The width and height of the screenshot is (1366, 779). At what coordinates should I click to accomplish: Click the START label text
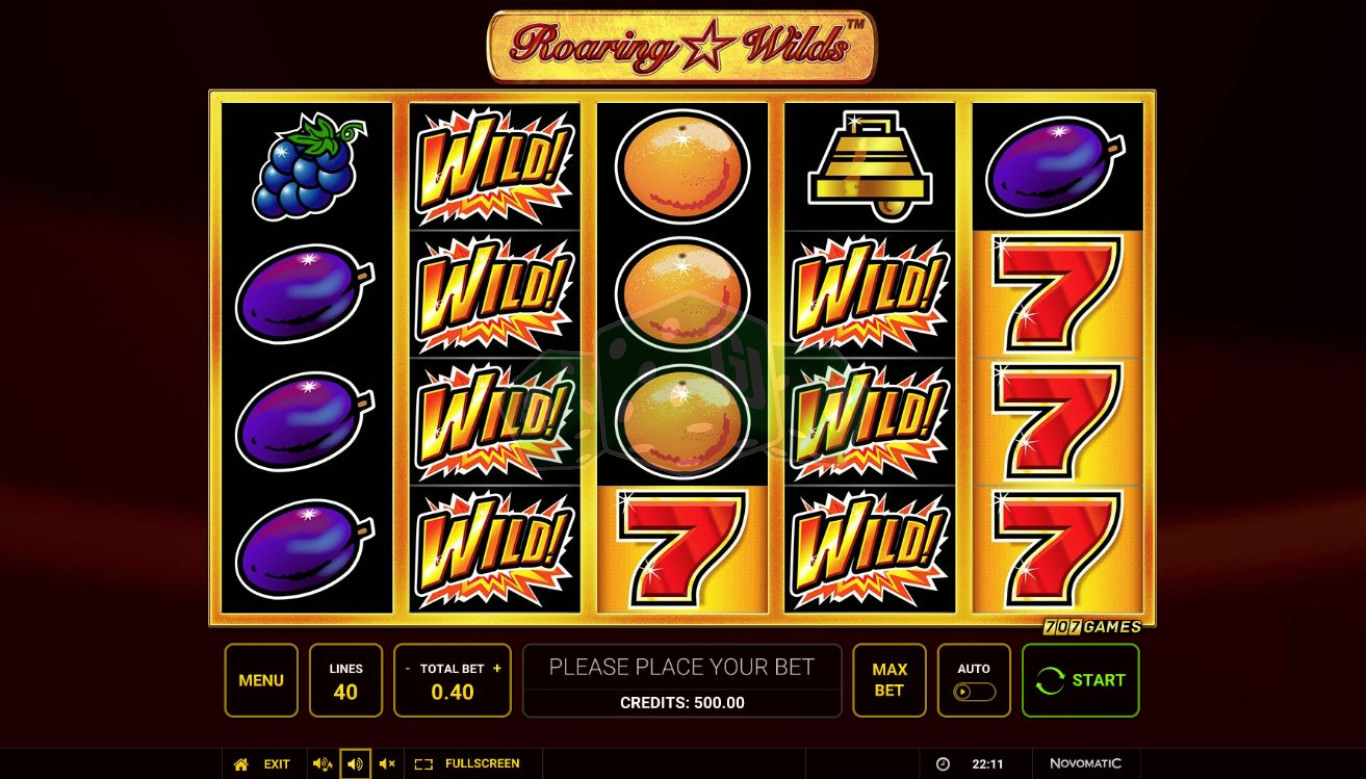[1099, 680]
